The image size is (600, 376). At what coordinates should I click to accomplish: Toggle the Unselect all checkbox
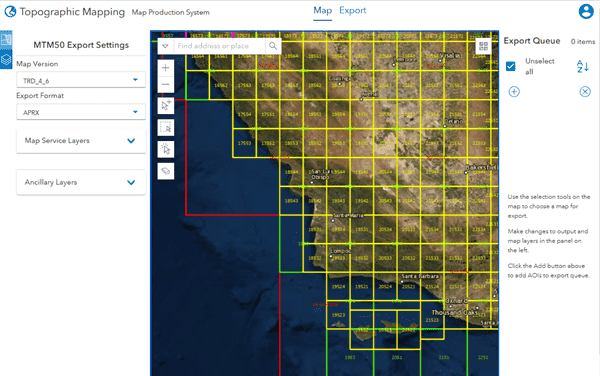click(510, 66)
